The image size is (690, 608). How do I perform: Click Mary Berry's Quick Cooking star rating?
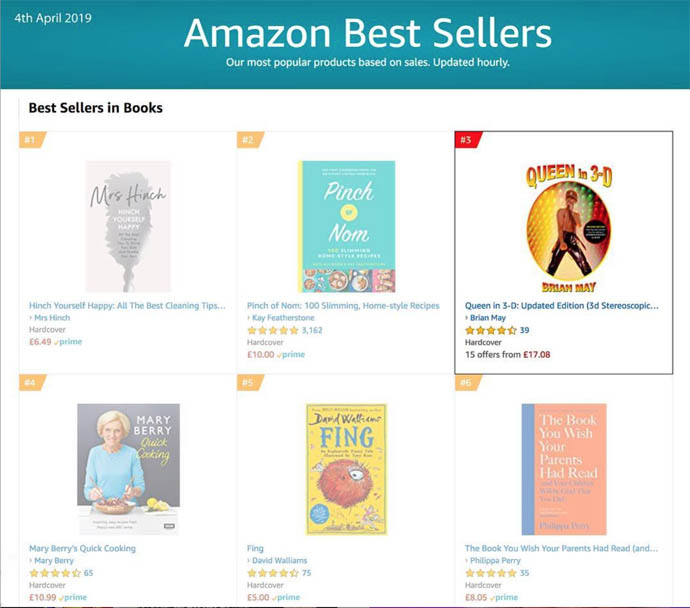pos(55,573)
